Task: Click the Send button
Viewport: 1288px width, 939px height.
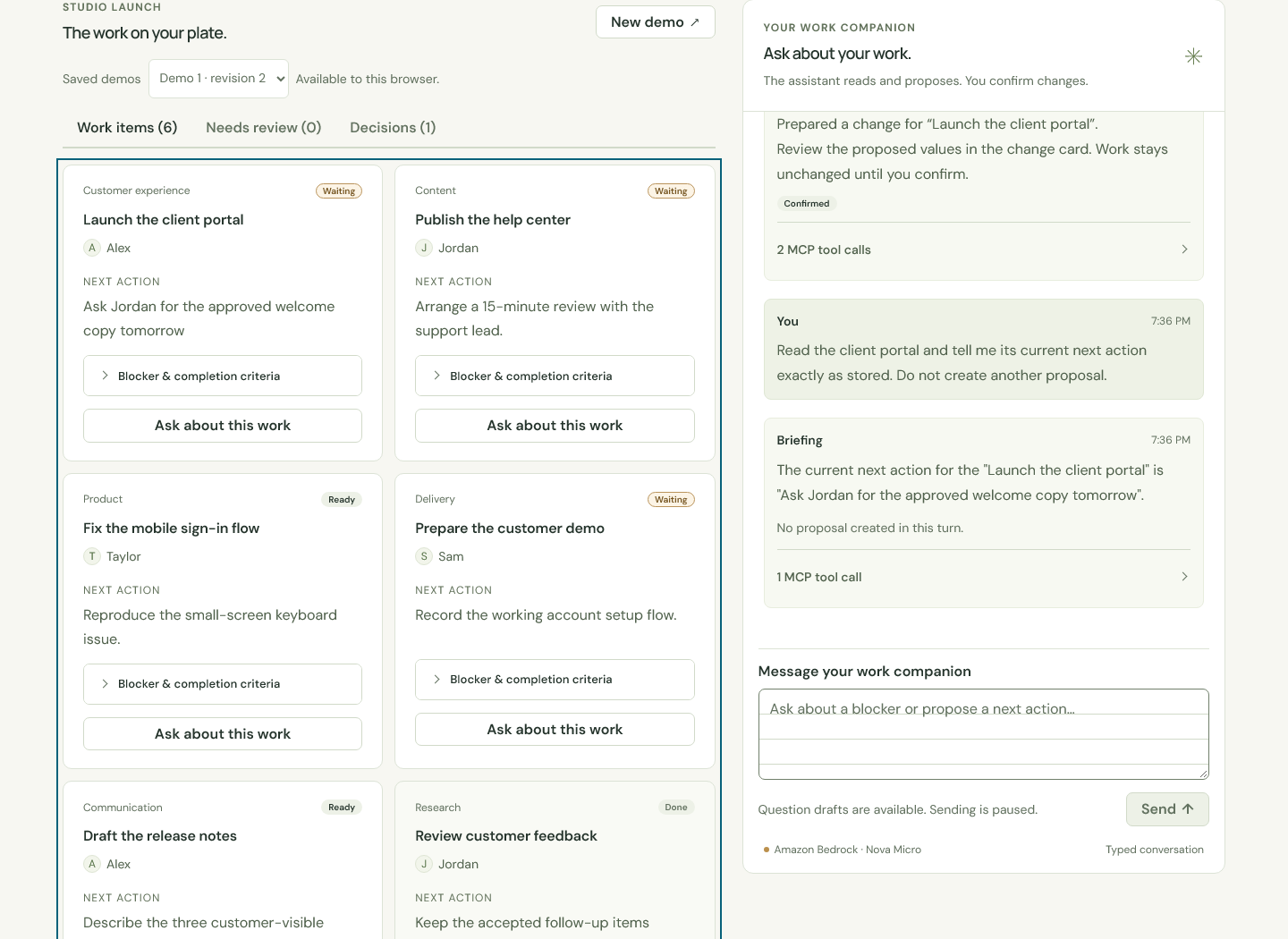Action: click(1167, 809)
